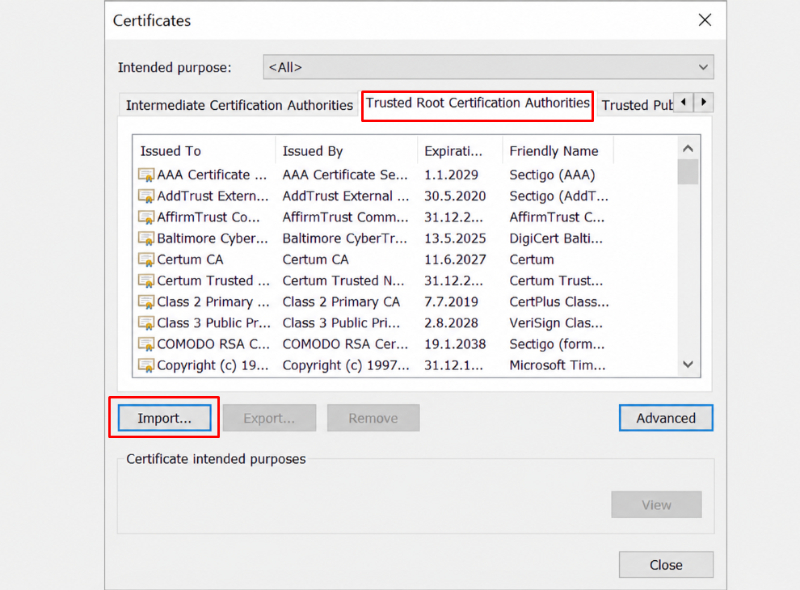Screen dimensions: 800x590
Task: Click 'Class 2 Primary CA' issuer cell
Action: point(341,302)
